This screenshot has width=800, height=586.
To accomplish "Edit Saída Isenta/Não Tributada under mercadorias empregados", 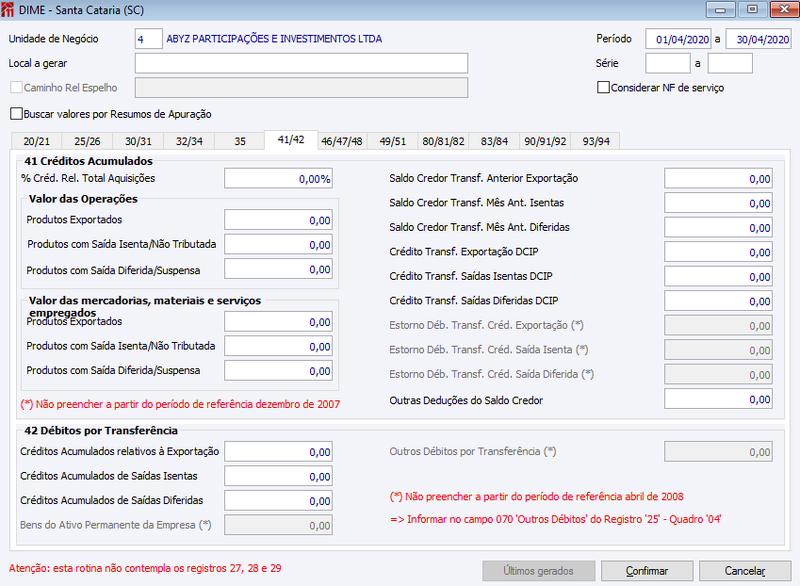I will coord(279,346).
